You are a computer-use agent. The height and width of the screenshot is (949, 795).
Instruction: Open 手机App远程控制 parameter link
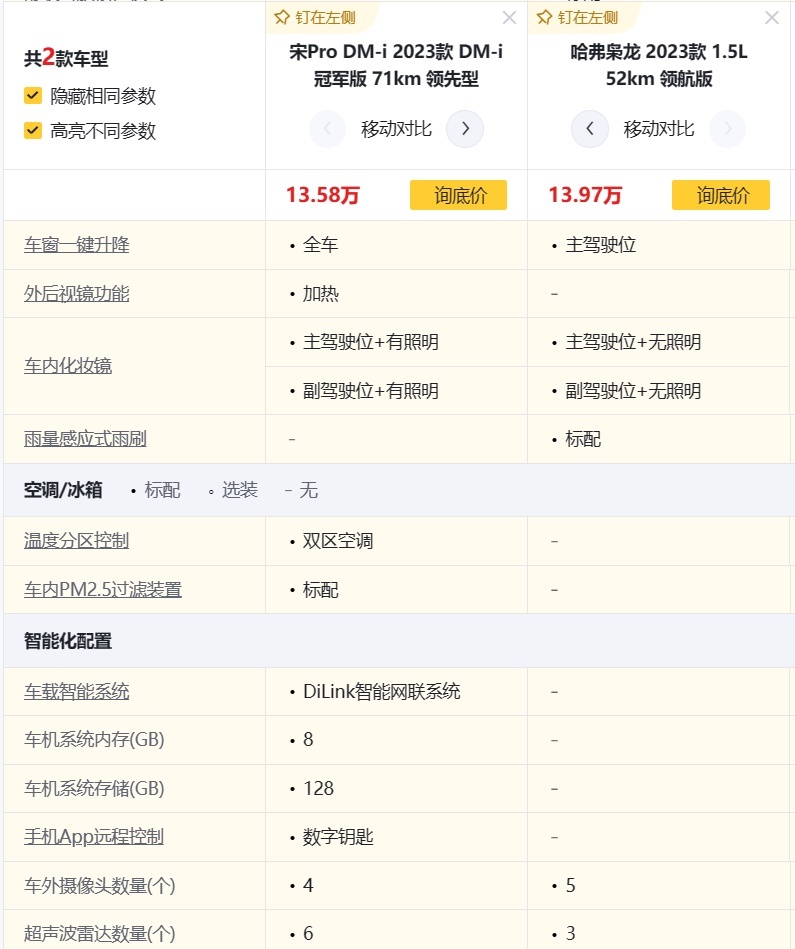pos(94,836)
